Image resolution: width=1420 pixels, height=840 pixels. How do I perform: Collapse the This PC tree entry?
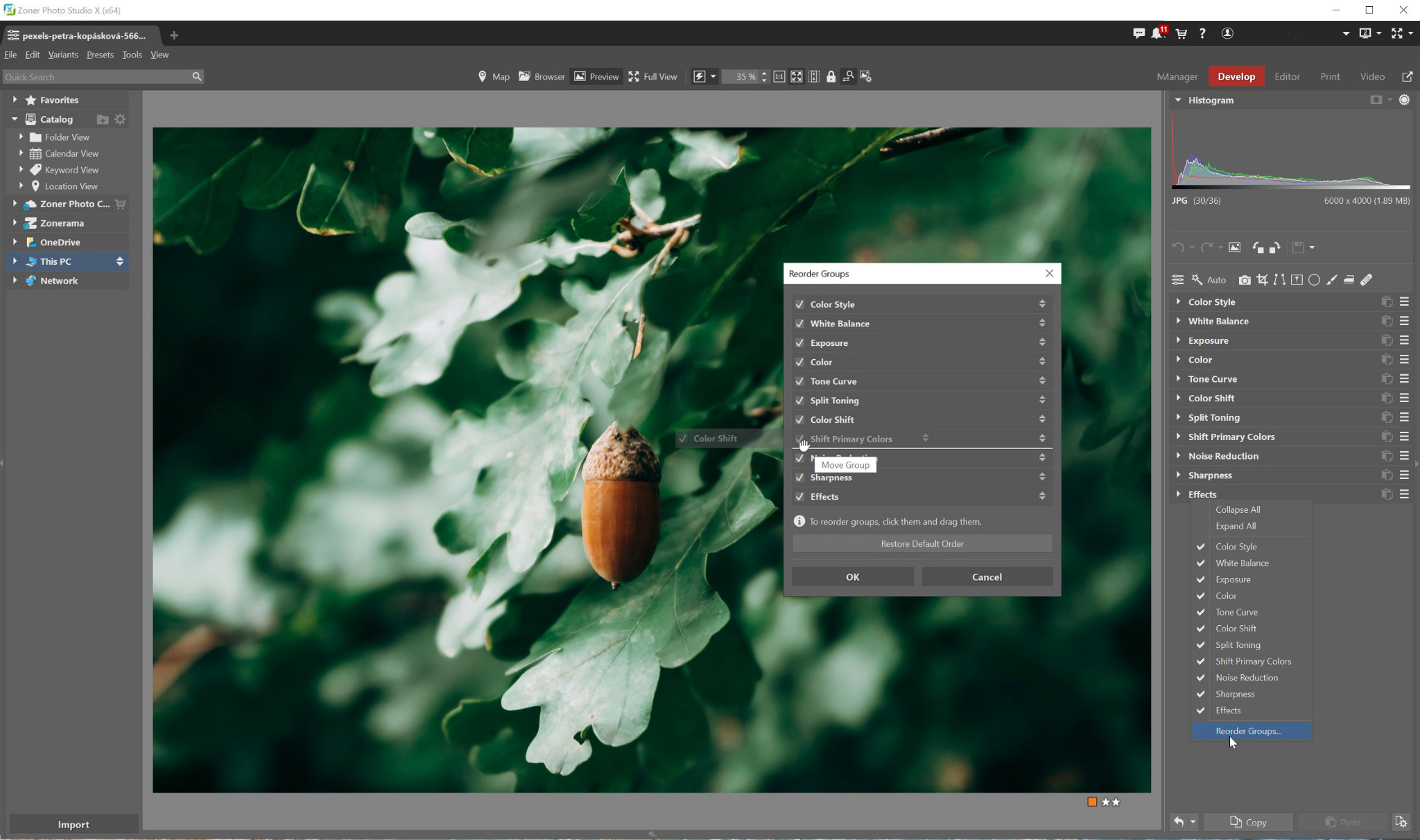pyautogui.click(x=15, y=261)
